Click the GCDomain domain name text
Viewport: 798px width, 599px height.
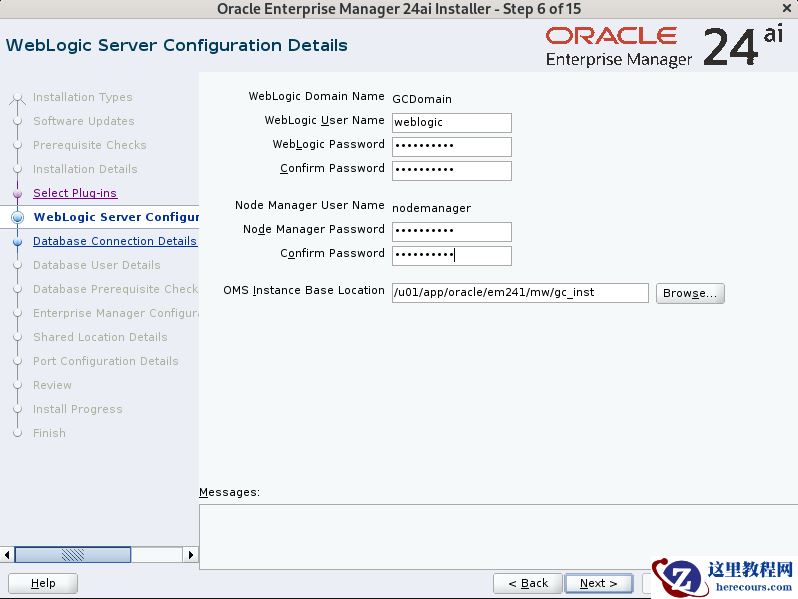click(422, 99)
